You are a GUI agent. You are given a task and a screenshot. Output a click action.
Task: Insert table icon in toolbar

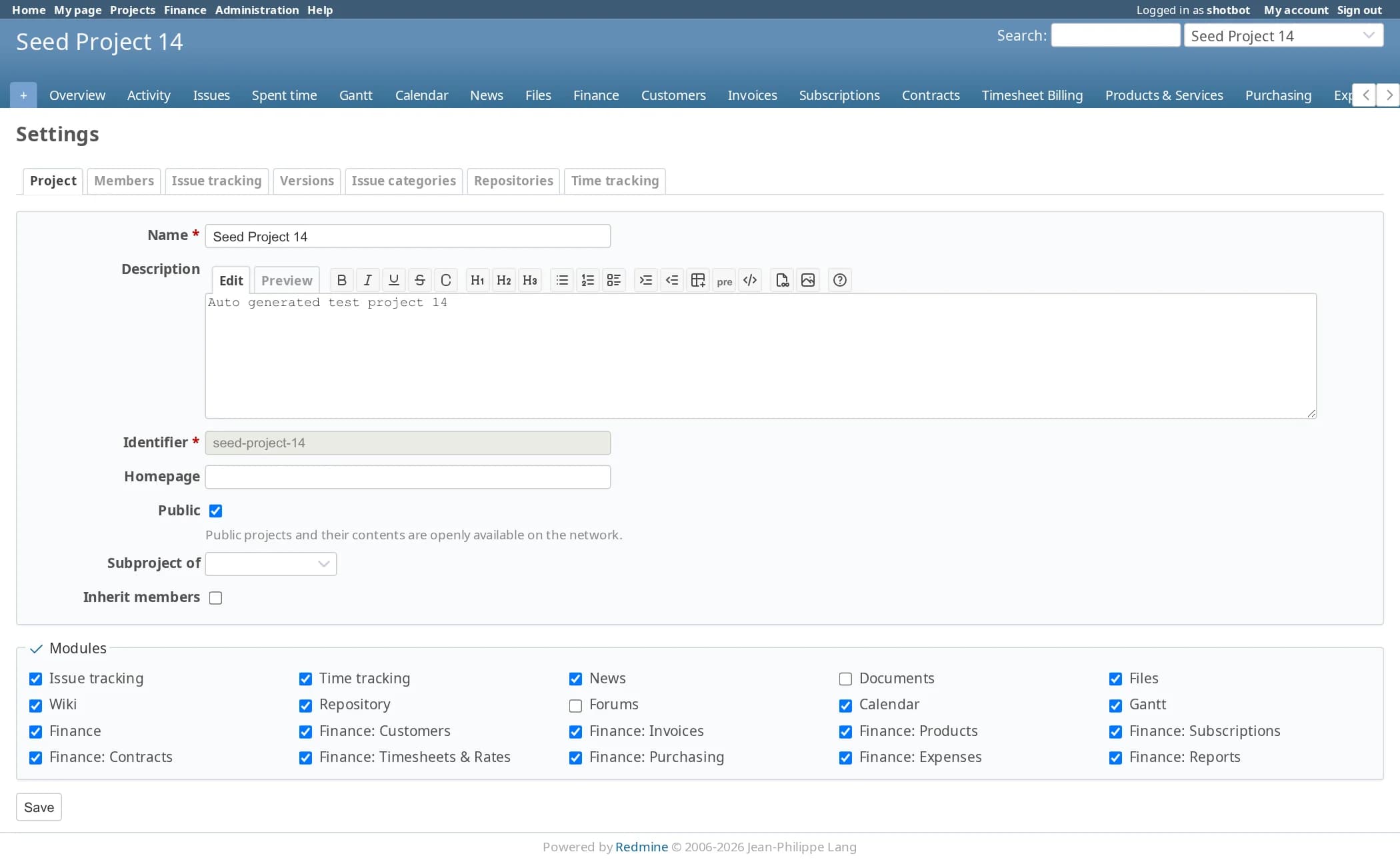pyautogui.click(x=698, y=280)
